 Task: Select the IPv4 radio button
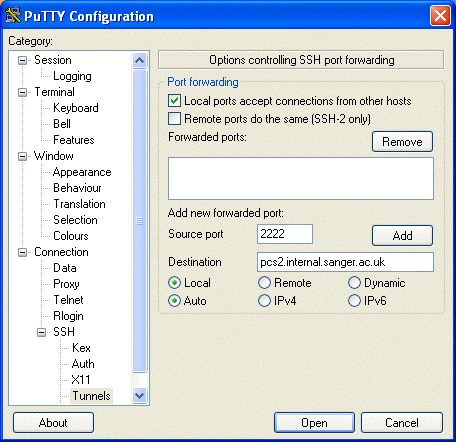point(264,301)
